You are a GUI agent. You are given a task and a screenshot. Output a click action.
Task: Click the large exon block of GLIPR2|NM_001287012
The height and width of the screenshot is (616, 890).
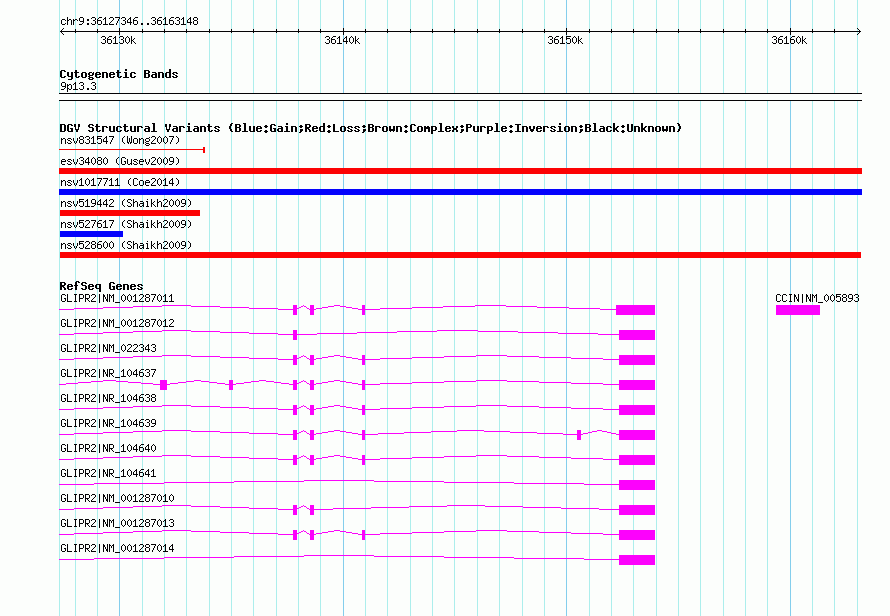click(637, 335)
